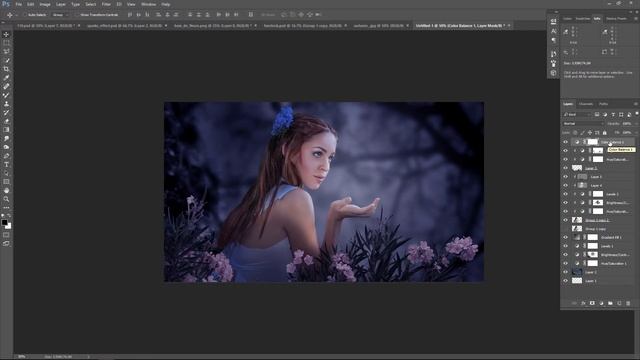The height and width of the screenshot is (360, 640).
Task: Click lock position icon in Layers
Action: click(589, 133)
